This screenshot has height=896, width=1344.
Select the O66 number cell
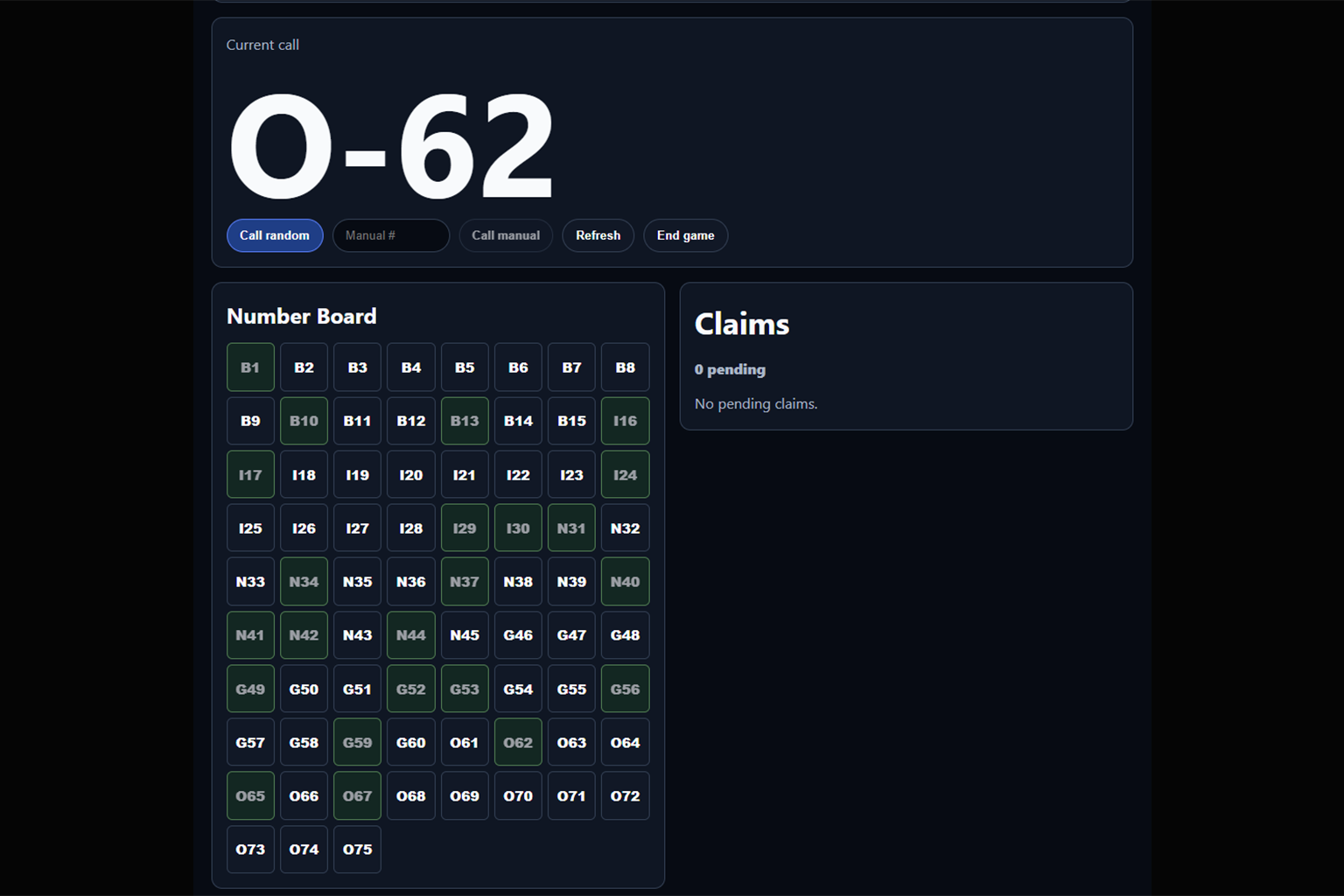(x=304, y=795)
